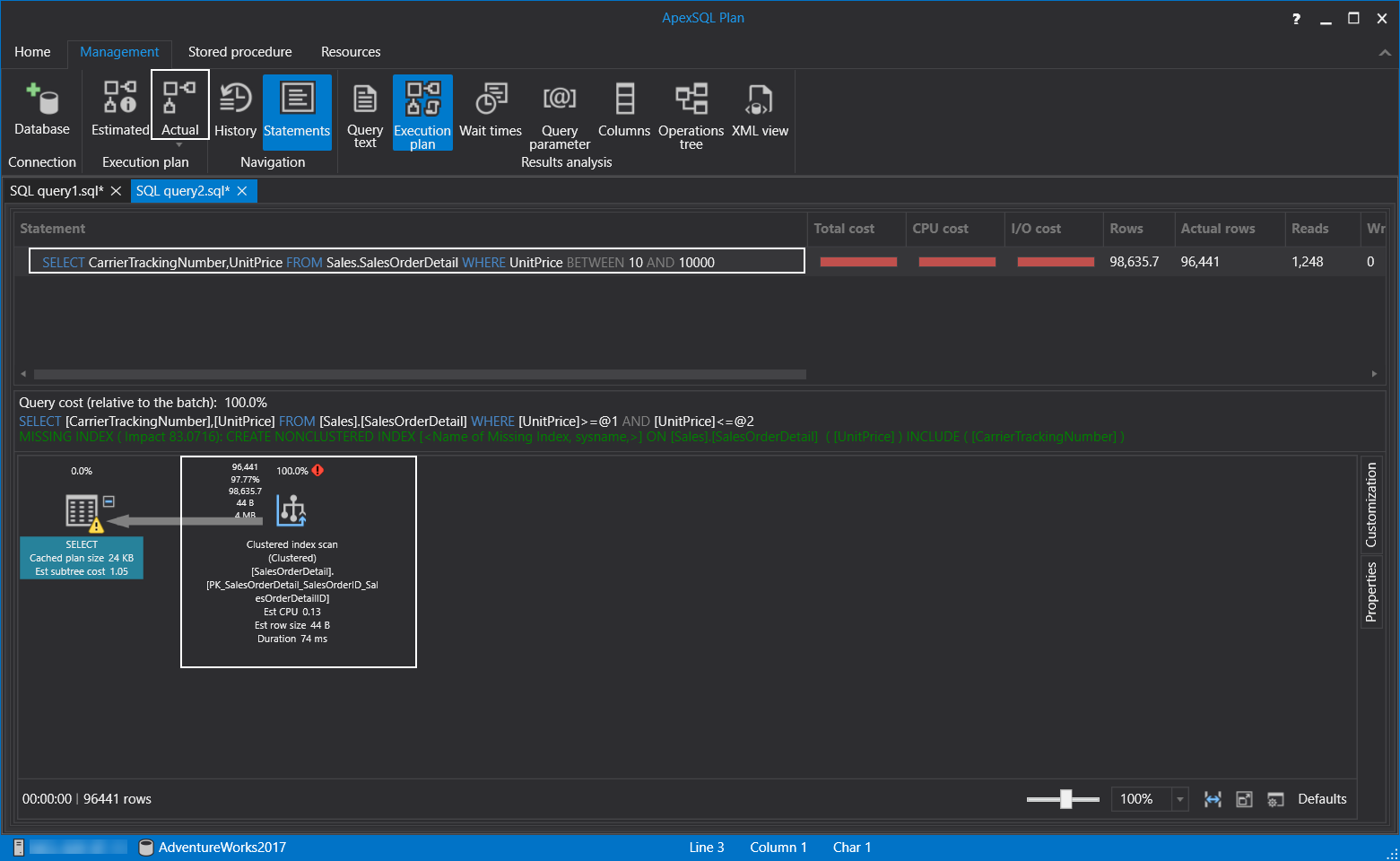Show the Wait times analysis
Viewport: 1400px width, 861px height.
click(490, 109)
